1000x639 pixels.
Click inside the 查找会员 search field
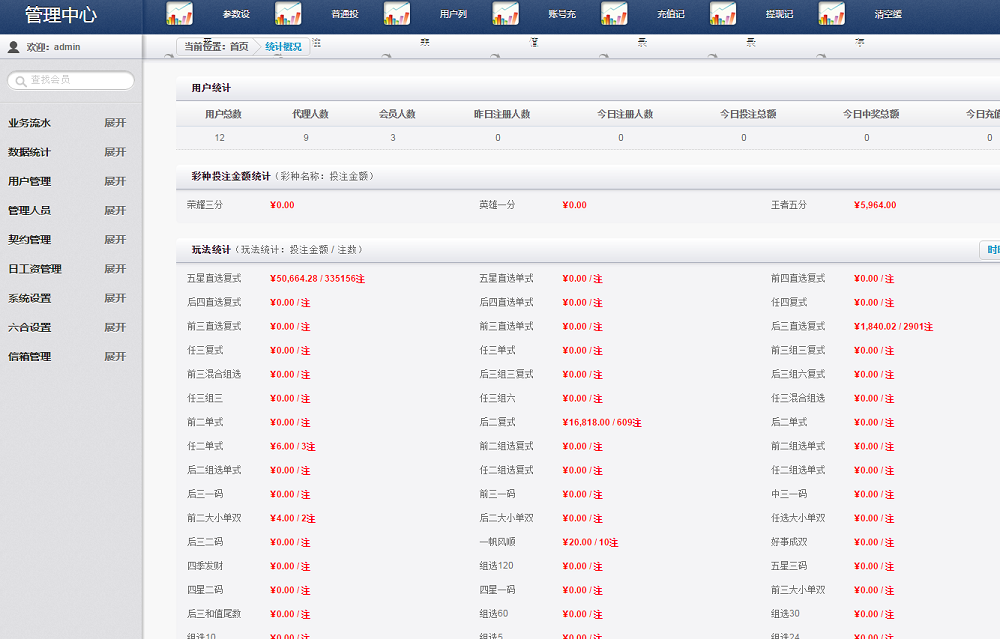click(70, 80)
